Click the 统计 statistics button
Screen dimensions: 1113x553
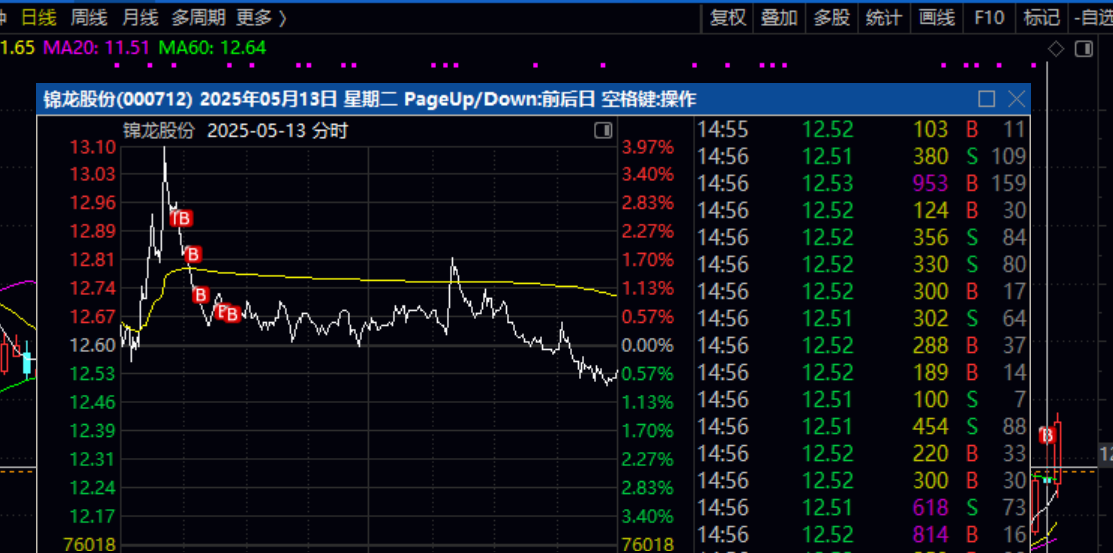point(884,18)
